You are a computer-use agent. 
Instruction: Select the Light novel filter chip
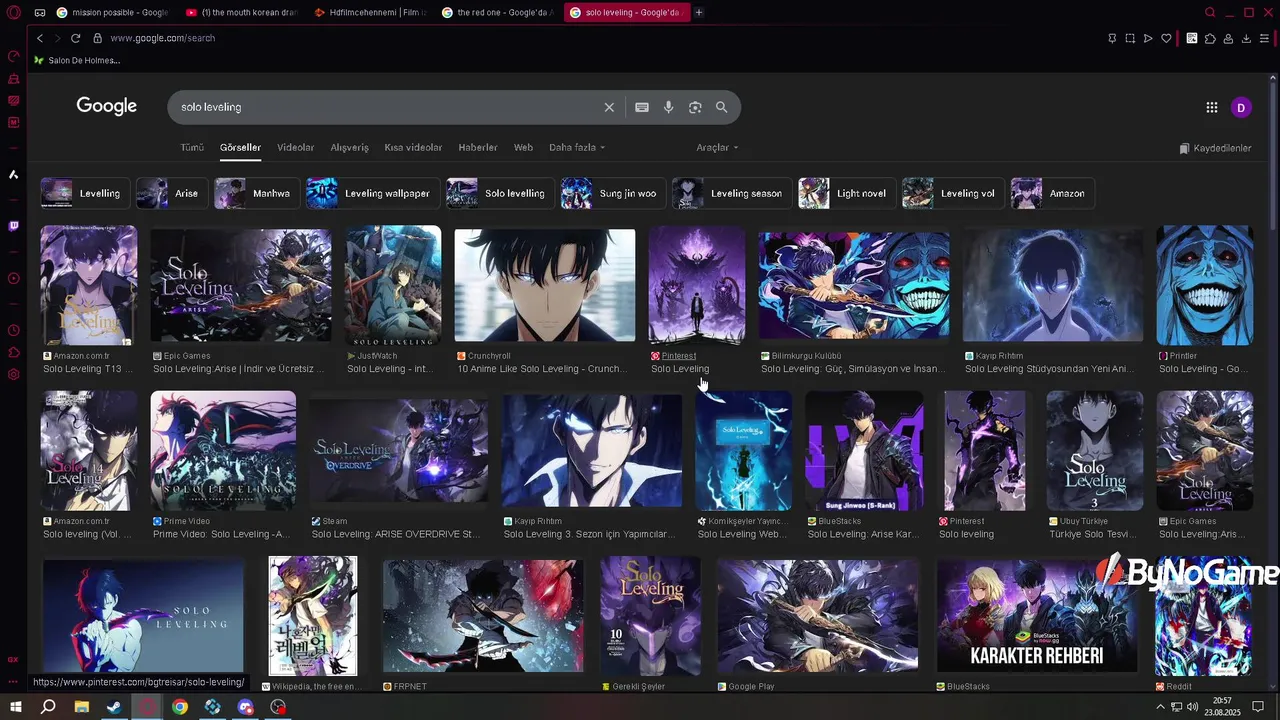coord(847,193)
